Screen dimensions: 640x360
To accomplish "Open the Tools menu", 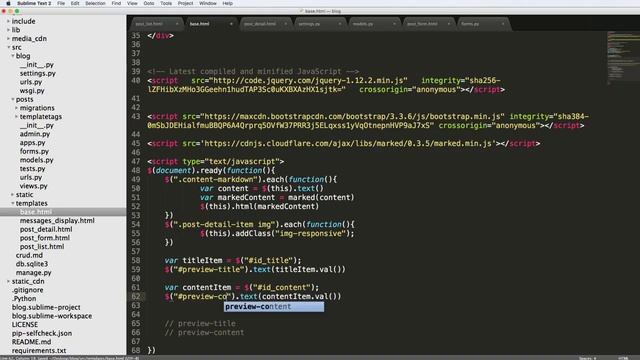I will (x=166, y=3).
